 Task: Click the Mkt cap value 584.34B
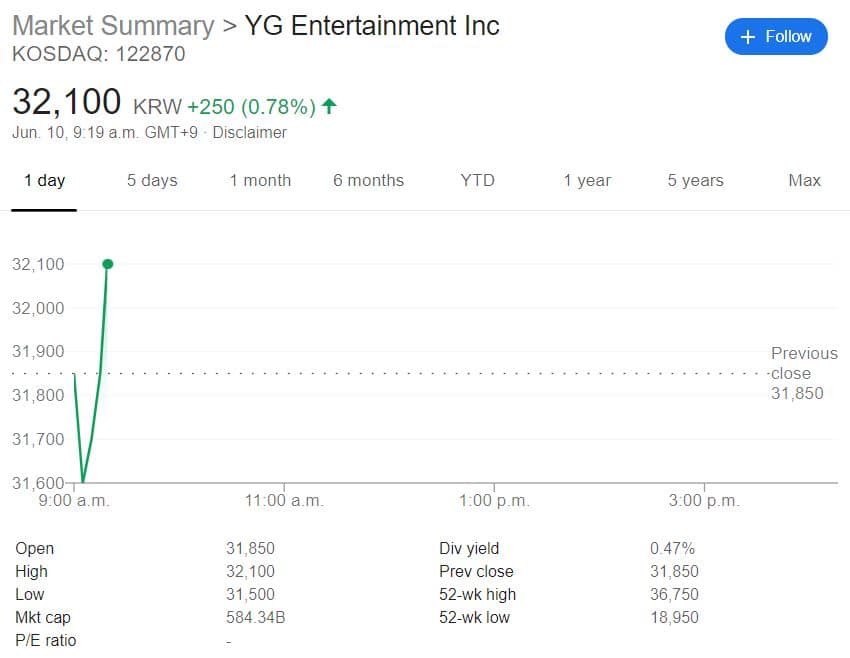tap(256, 617)
